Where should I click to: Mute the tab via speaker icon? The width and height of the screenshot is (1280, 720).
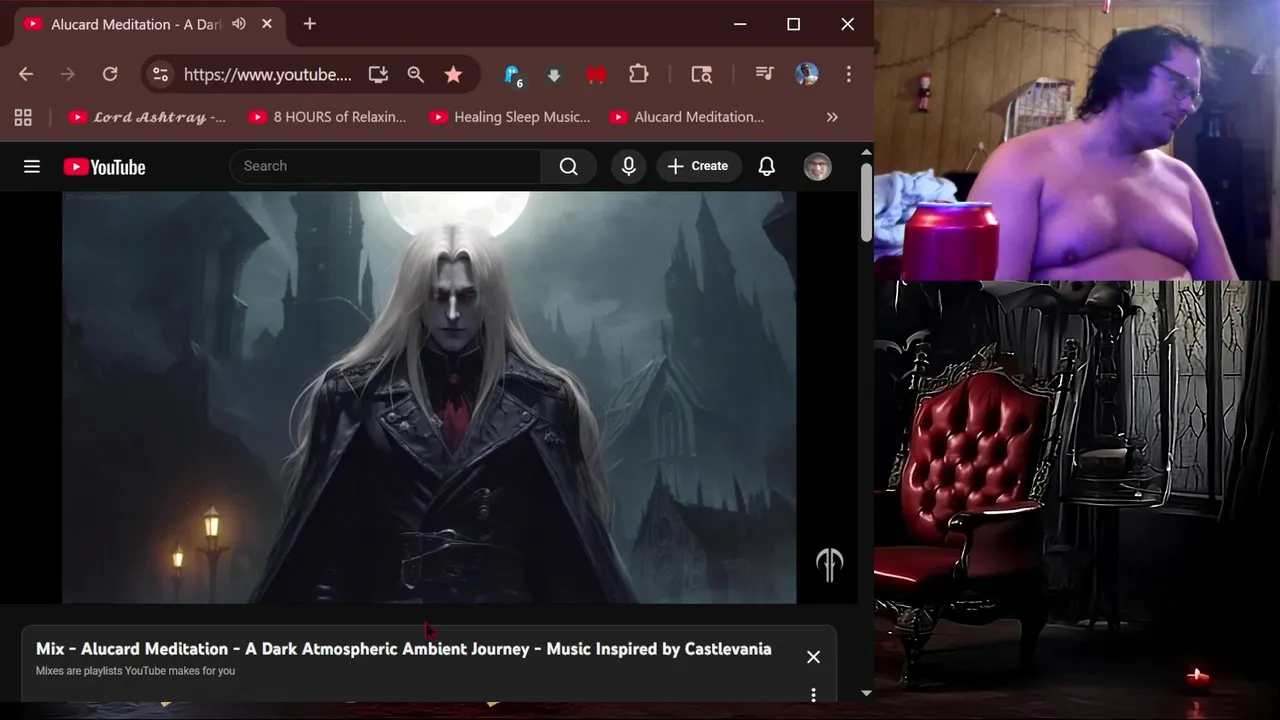[239, 23]
